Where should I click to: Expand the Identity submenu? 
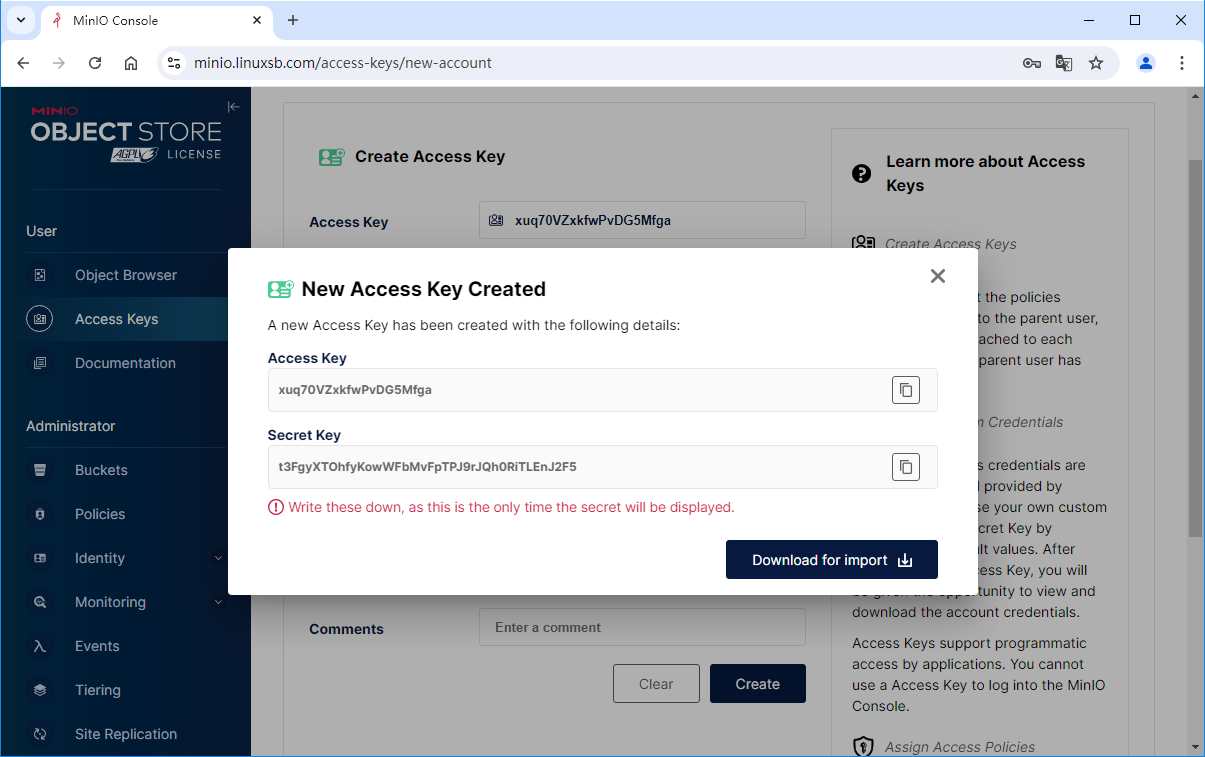point(218,558)
